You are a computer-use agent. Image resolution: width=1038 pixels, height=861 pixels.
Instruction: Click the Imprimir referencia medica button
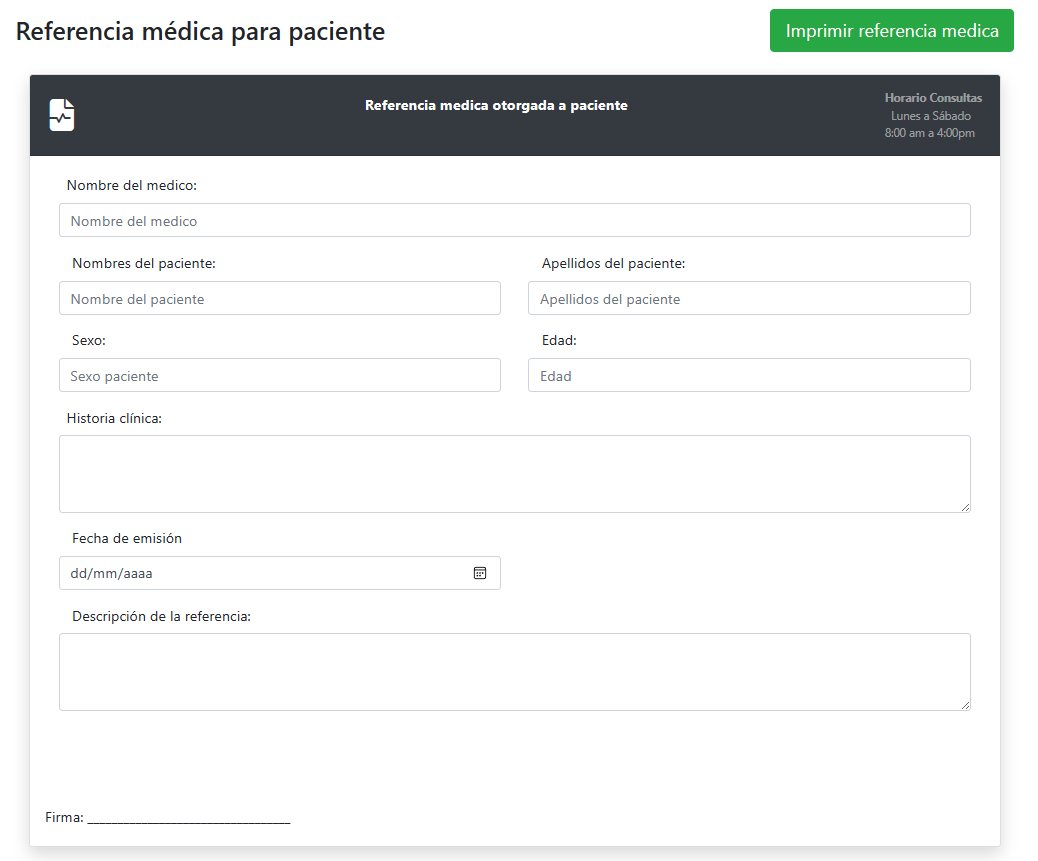(x=891, y=30)
